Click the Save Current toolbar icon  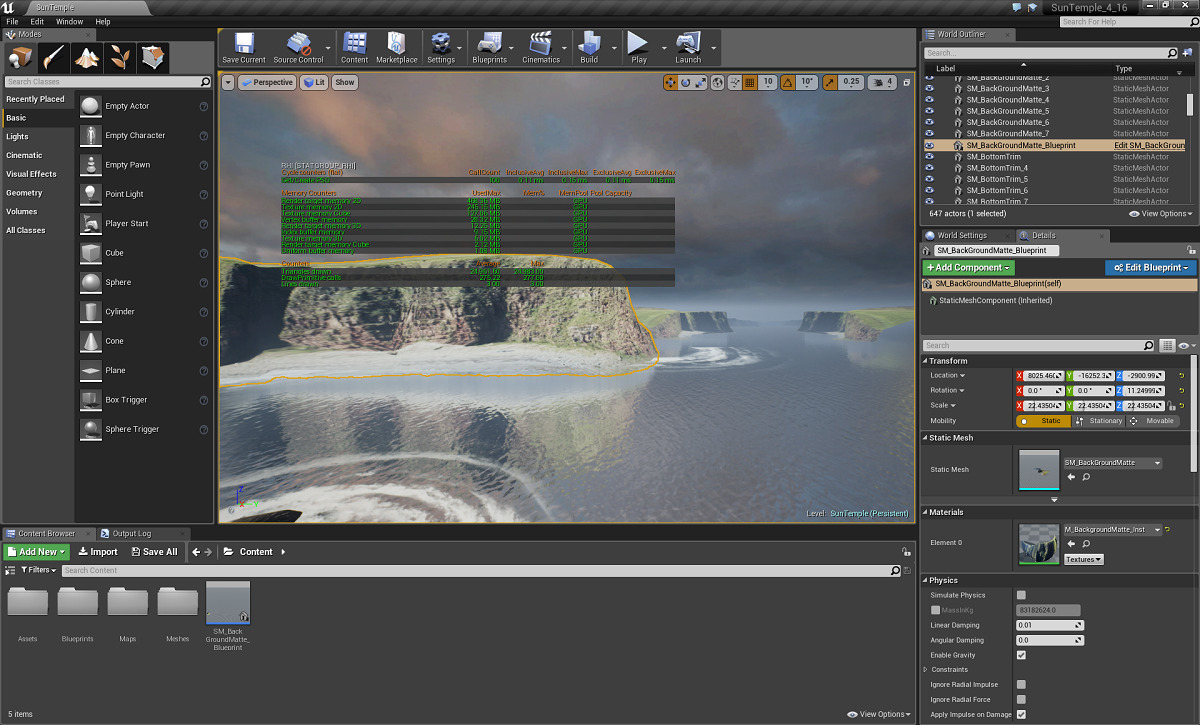[244, 45]
